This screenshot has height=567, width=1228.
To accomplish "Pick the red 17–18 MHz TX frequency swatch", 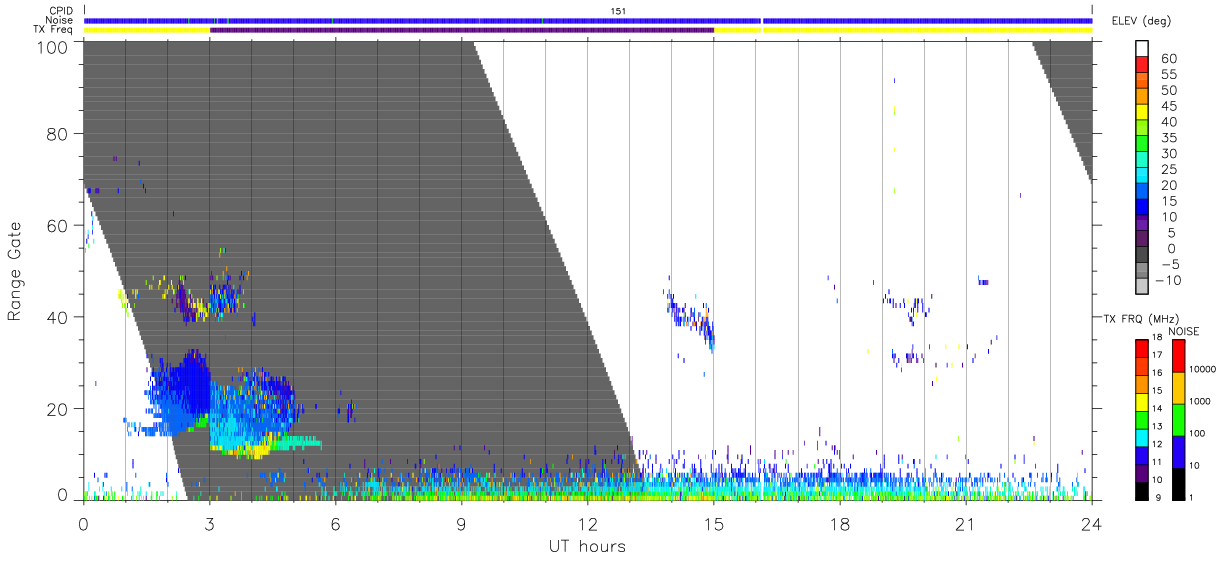I will coord(1141,347).
